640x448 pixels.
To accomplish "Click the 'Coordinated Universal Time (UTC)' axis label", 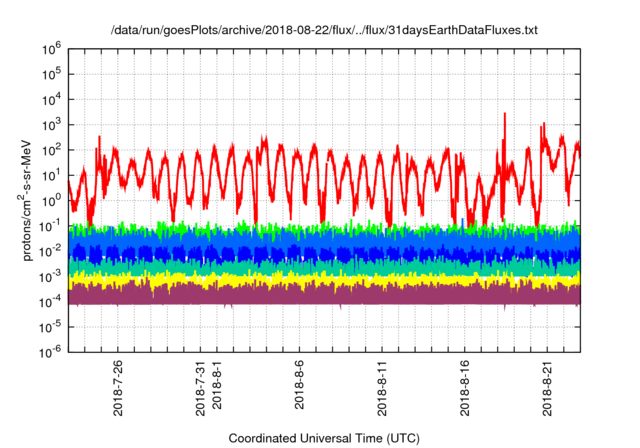I will [x=323, y=438].
